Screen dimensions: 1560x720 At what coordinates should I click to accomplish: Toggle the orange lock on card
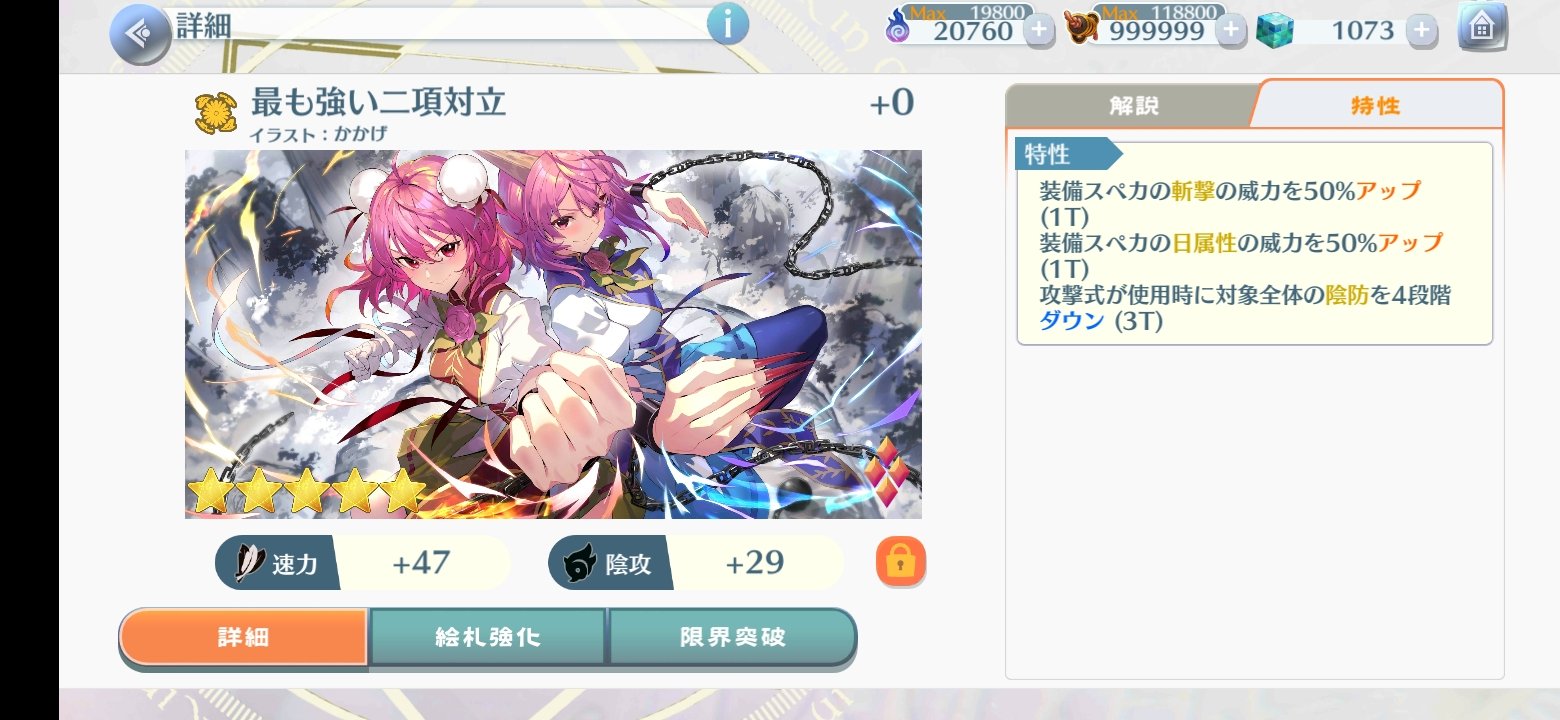pyautogui.click(x=901, y=562)
